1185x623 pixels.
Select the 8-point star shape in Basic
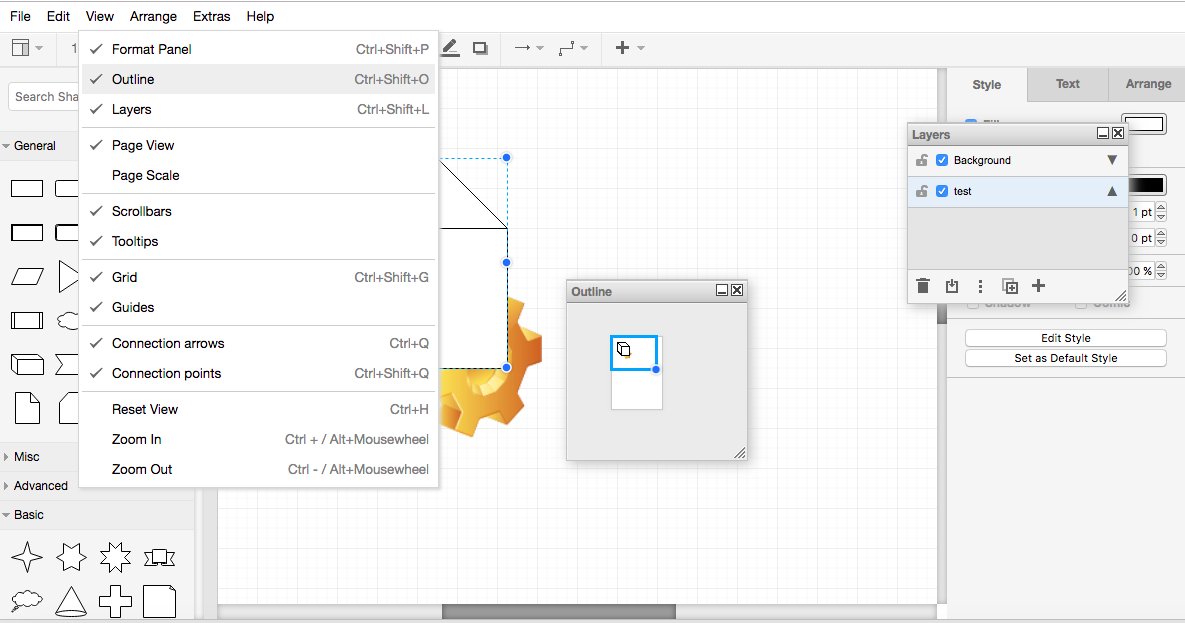[x=115, y=557]
